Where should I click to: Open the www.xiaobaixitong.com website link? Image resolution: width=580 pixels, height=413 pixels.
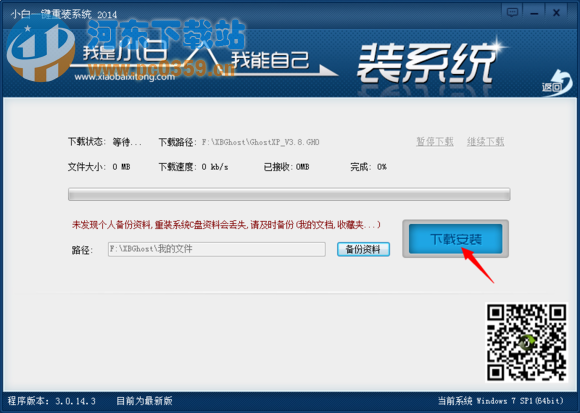click(x=125, y=77)
